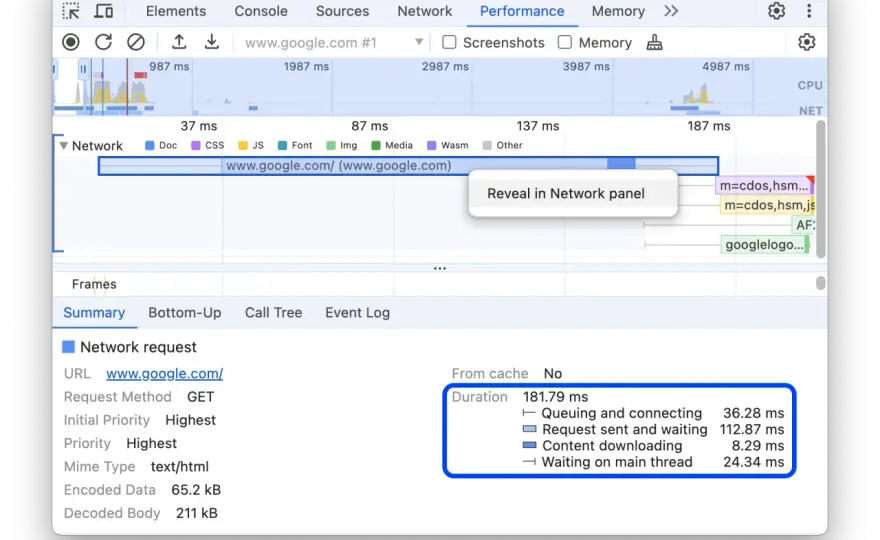The width and height of the screenshot is (880, 540).
Task: Click the Network track vertical scrollbar
Action: [821, 189]
